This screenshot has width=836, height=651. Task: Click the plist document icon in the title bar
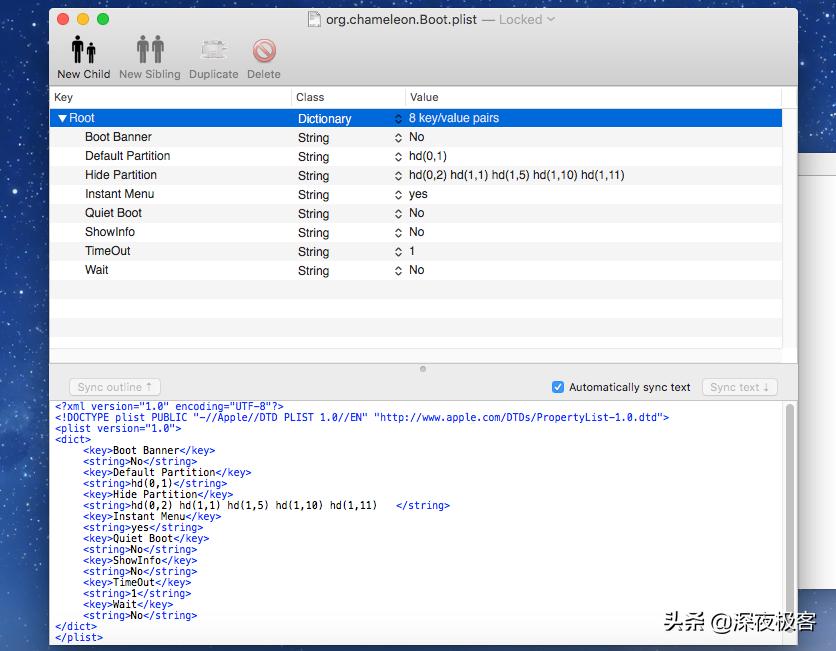coord(313,19)
